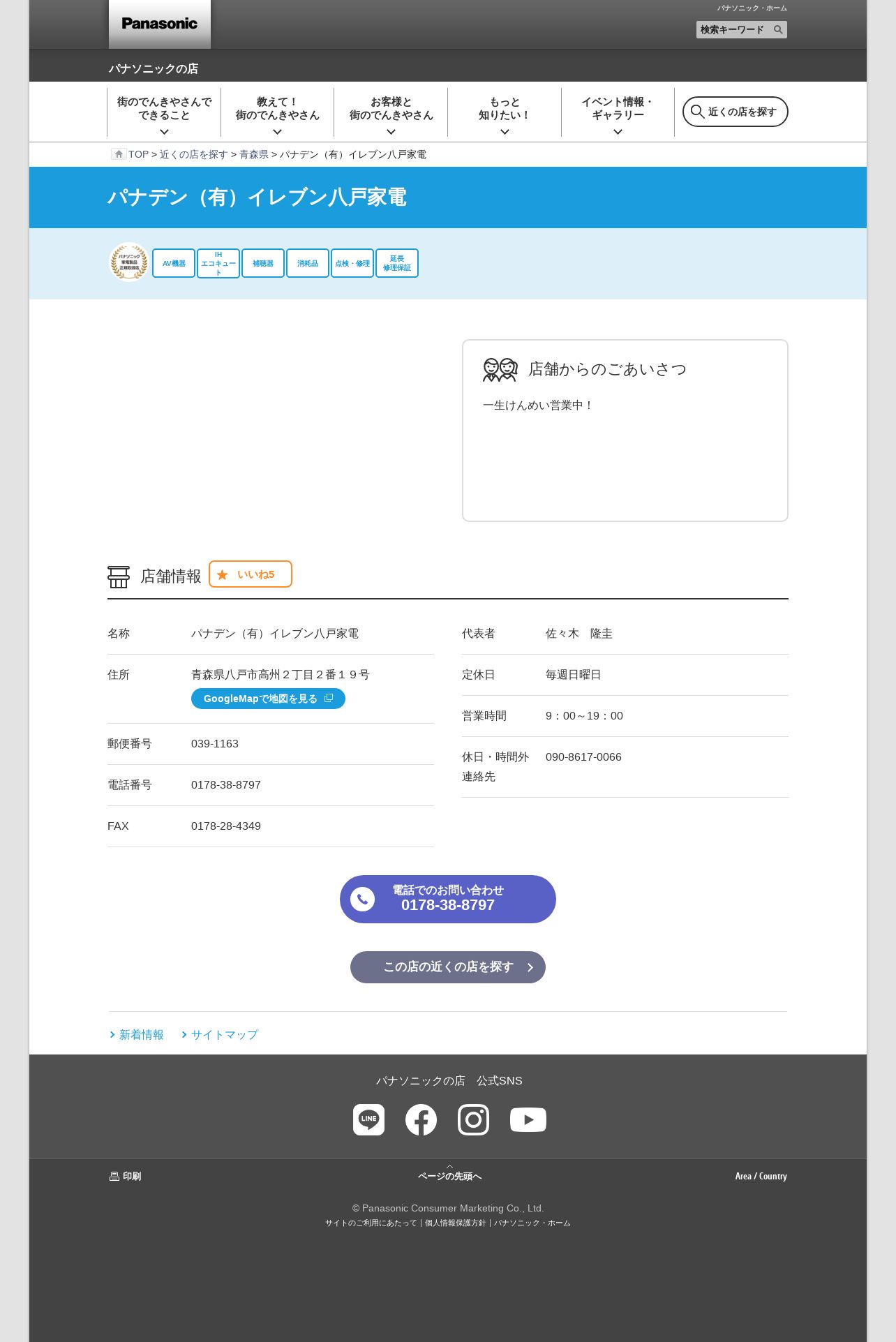Open サイトのご利用にあたって footer link
Viewport: 896px width, 1342px height.
coord(371,1223)
